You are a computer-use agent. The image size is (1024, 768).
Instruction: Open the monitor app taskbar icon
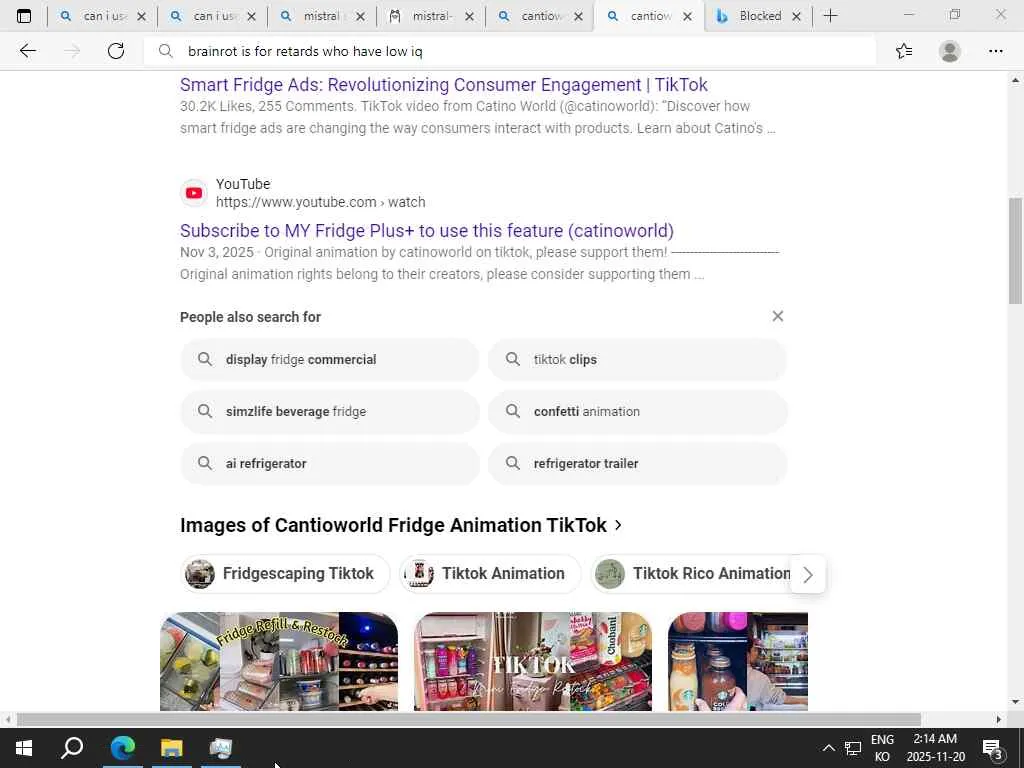click(x=221, y=748)
